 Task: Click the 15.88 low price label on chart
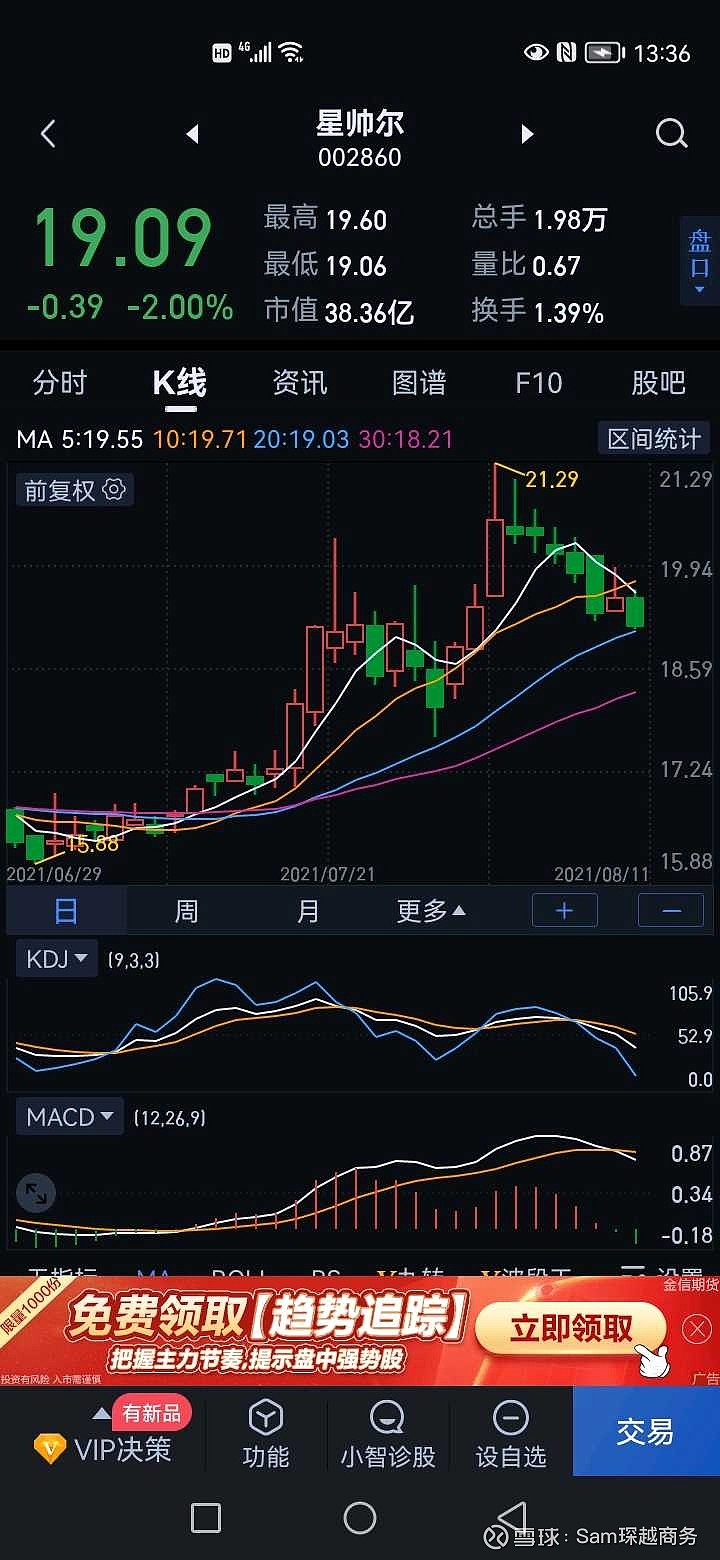92,844
